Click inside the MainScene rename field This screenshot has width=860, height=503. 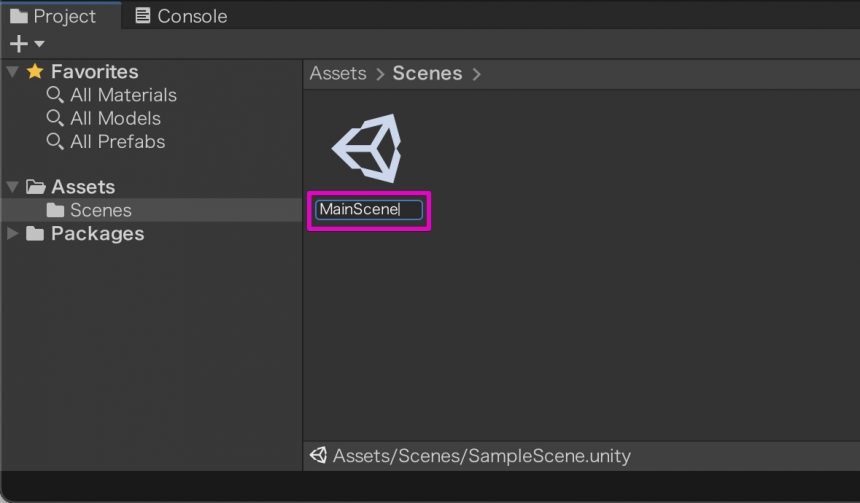(x=369, y=210)
